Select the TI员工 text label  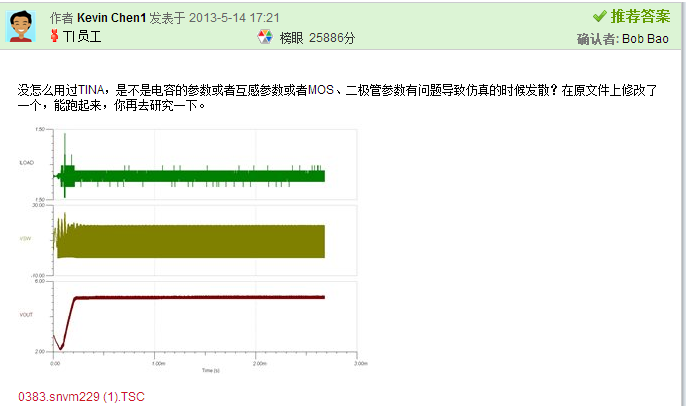point(82,36)
